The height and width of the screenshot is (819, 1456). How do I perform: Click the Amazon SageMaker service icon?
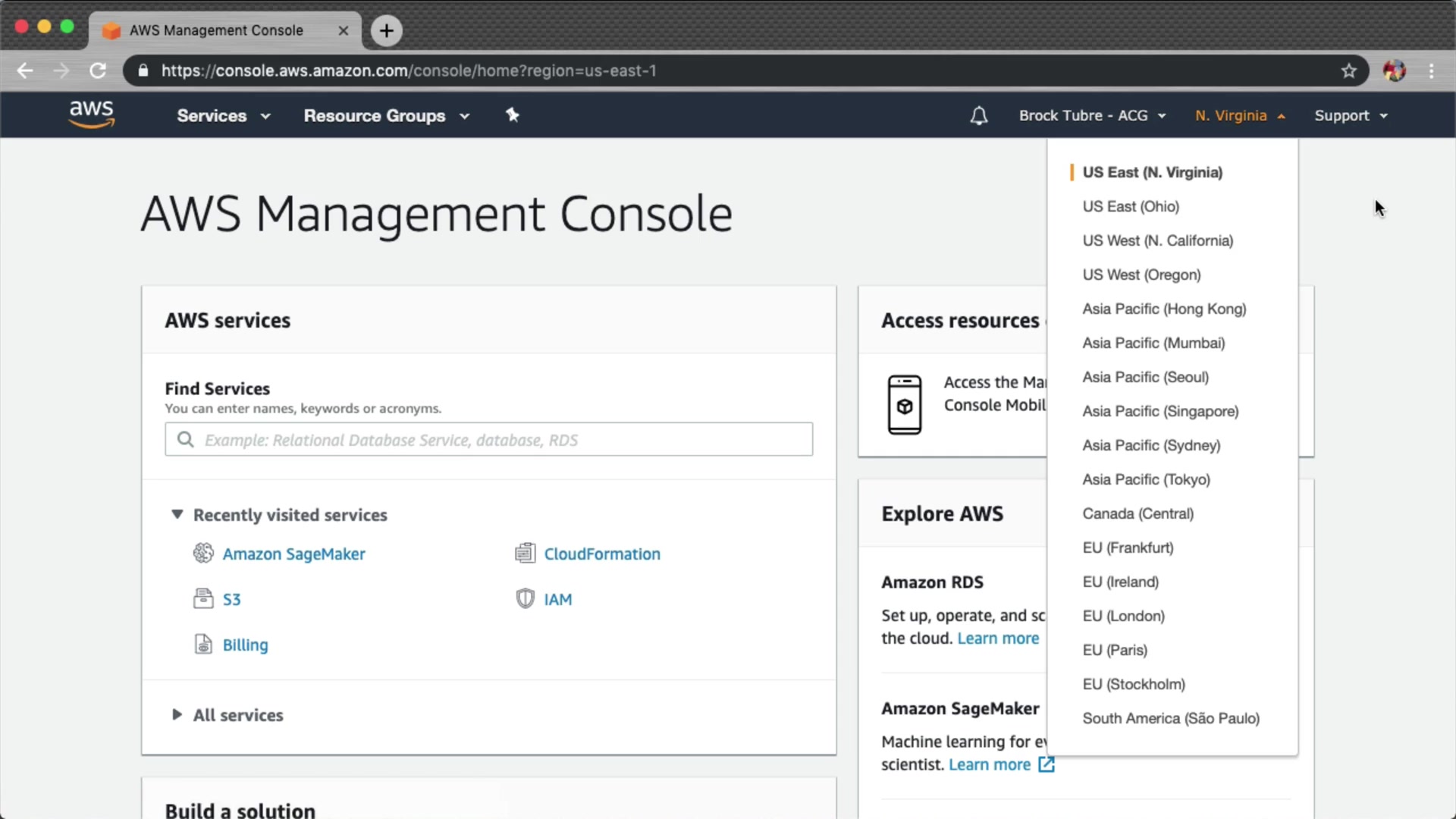[x=203, y=554]
